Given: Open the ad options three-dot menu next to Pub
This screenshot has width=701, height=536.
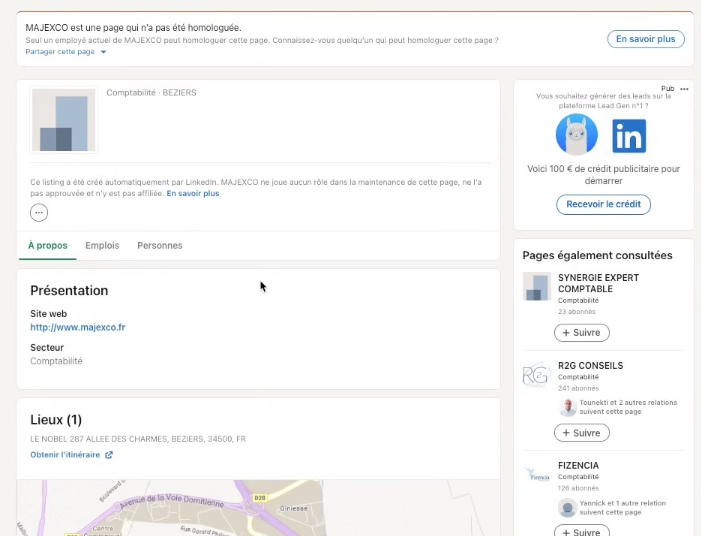Looking at the screenshot, I should (x=684, y=89).
